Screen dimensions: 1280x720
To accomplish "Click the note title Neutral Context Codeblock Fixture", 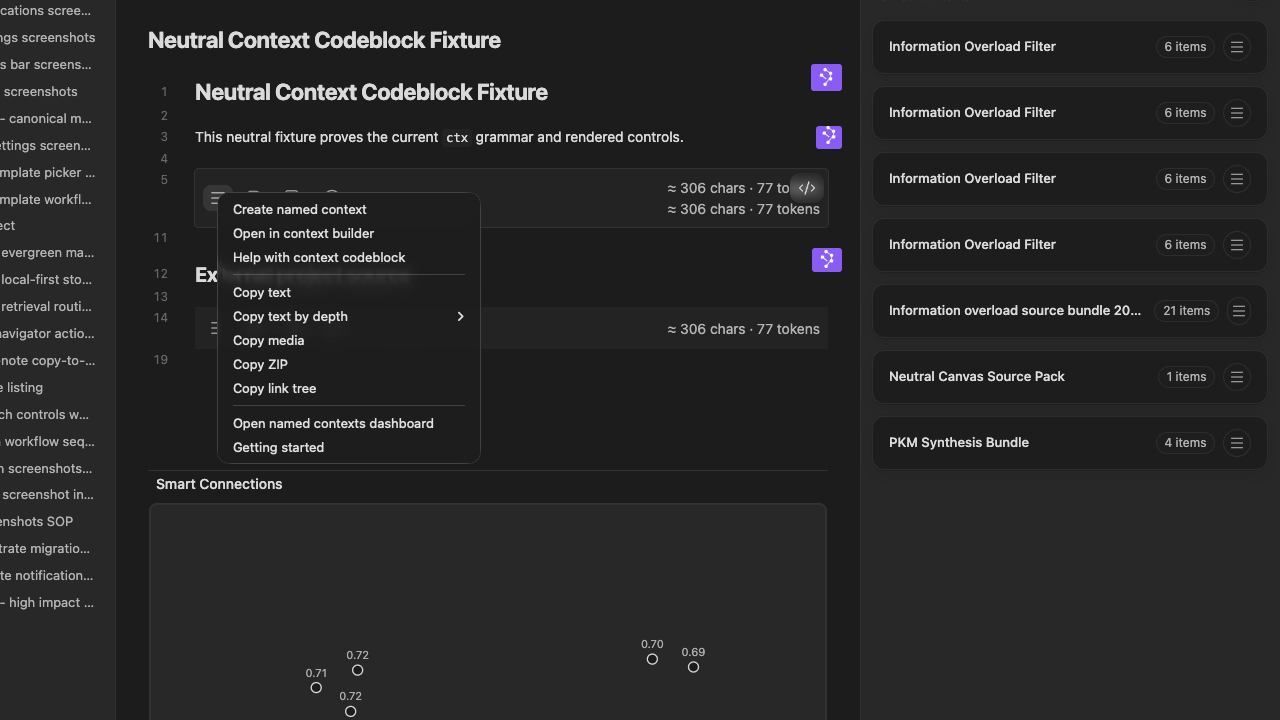I will (x=324, y=41).
